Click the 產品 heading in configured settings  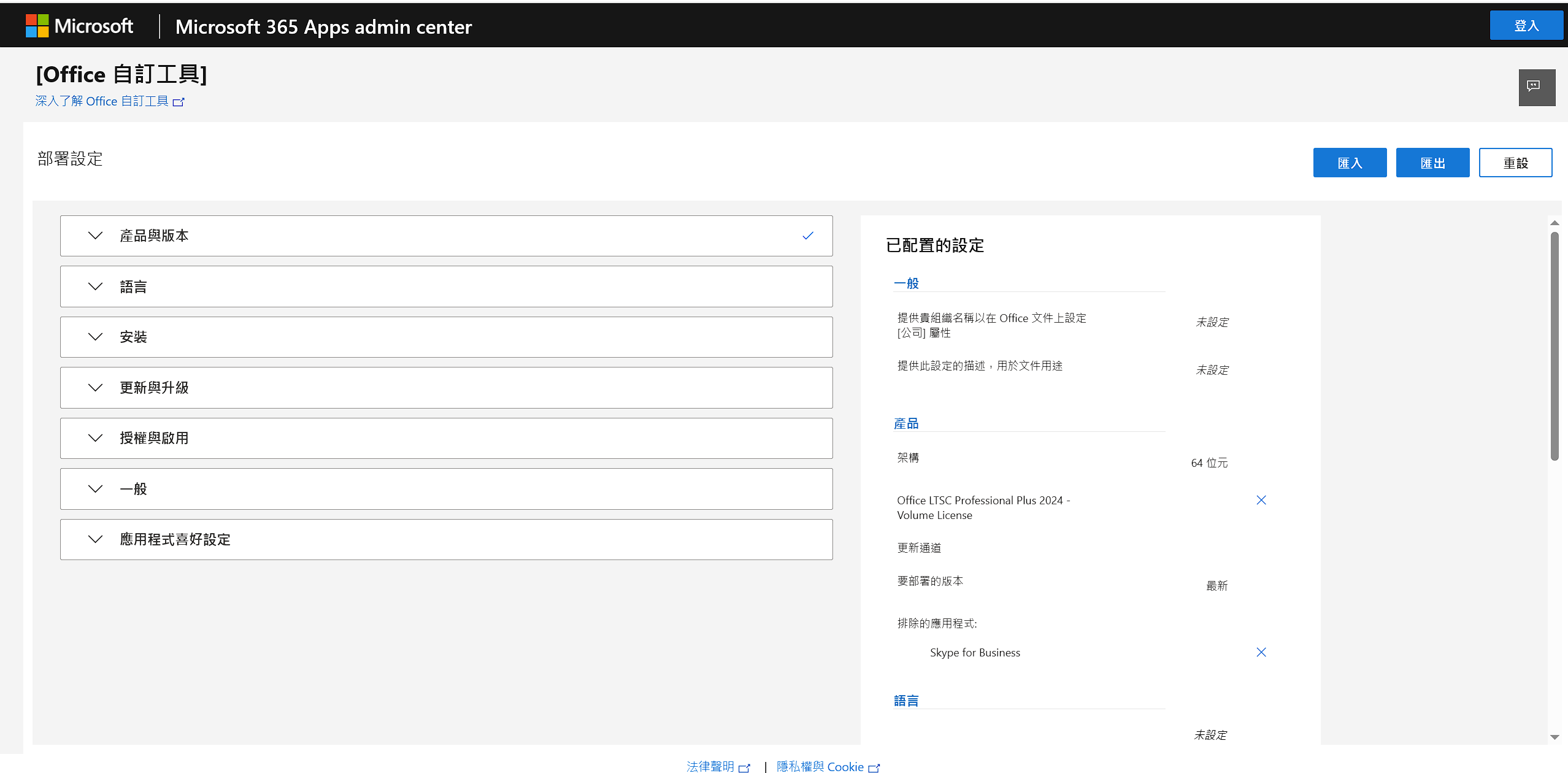coord(906,423)
